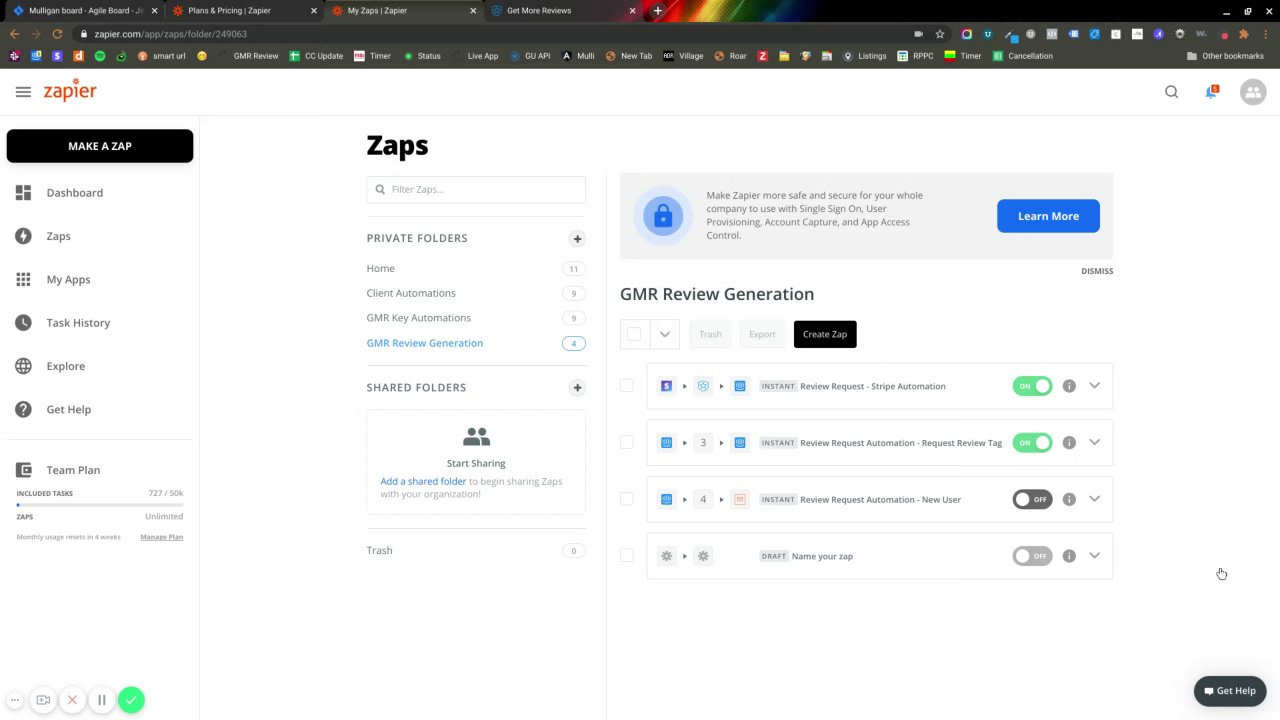This screenshot has width=1280, height=720.
Task: Click the recording stop checkmark button
Action: [131, 700]
